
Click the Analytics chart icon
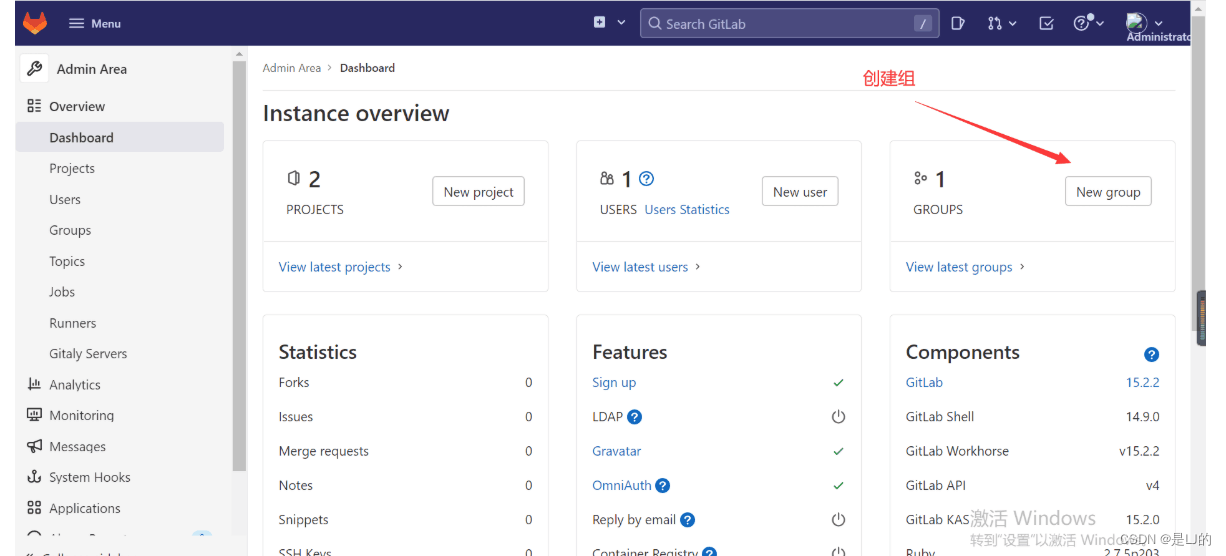click(34, 384)
